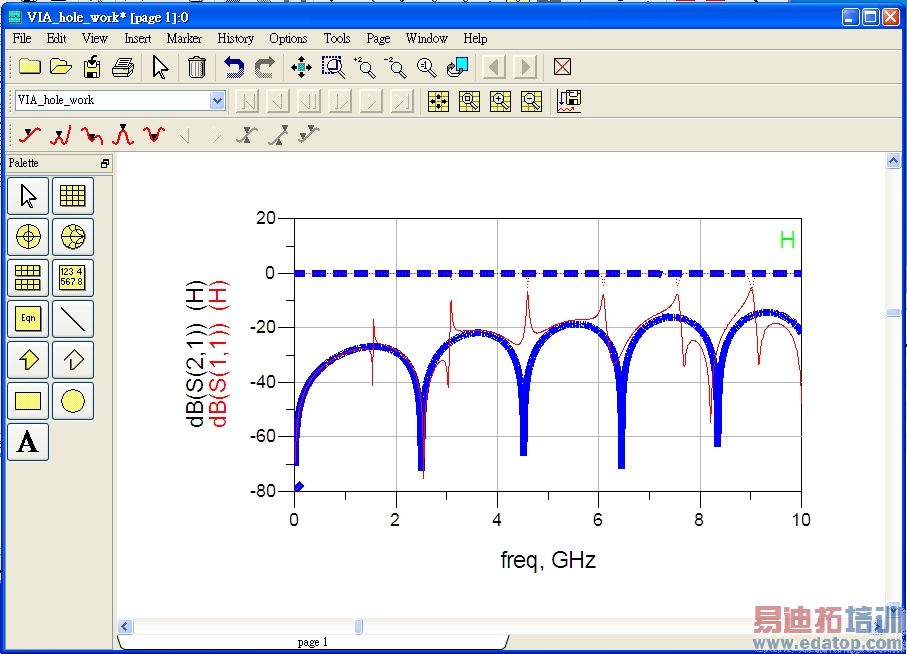
Task: Select the yellow circle shape tool
Action: pos(72,401)
